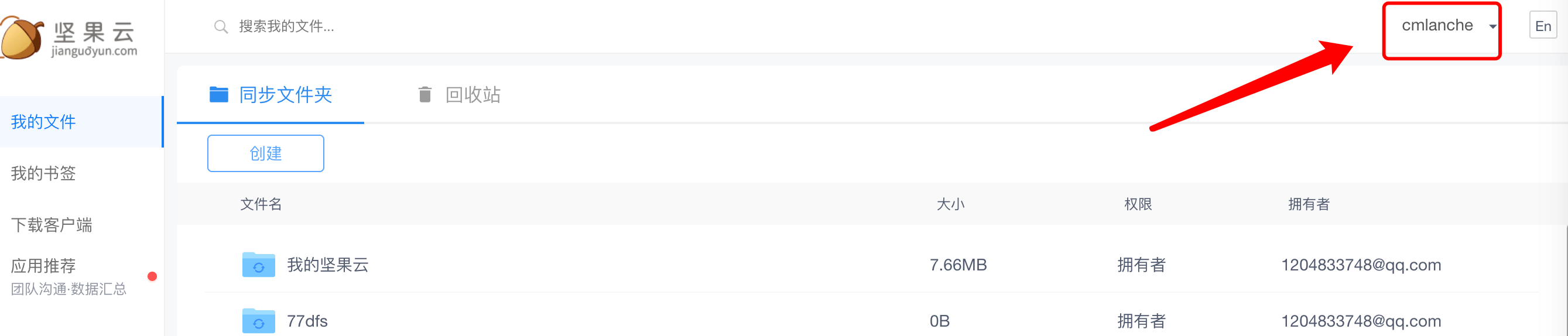
Task: Click the trash can icon beside 回收站
Action: (x=425, y=94)
